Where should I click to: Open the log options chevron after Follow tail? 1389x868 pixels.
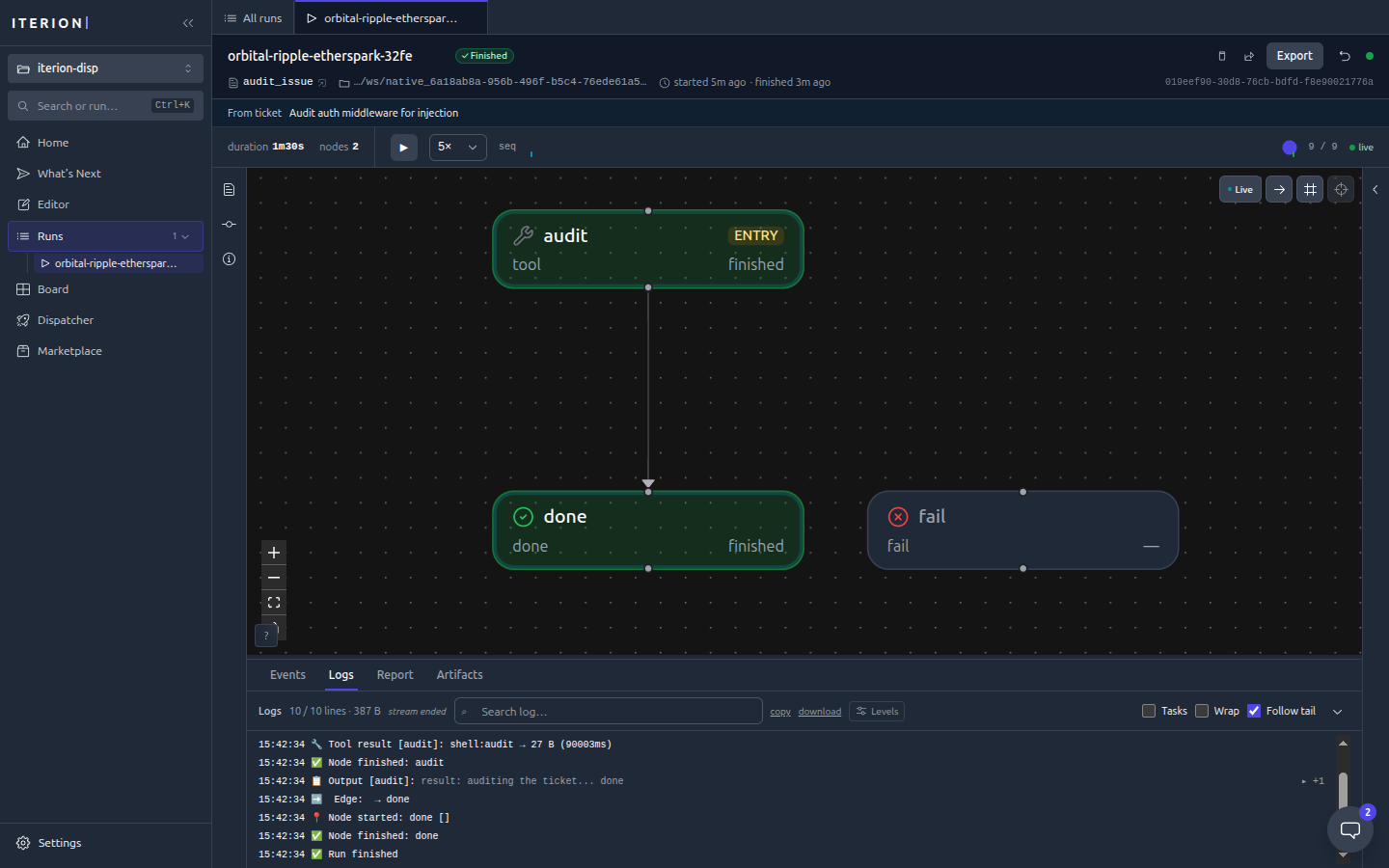pyautogui.click(x=1338, y=712)
